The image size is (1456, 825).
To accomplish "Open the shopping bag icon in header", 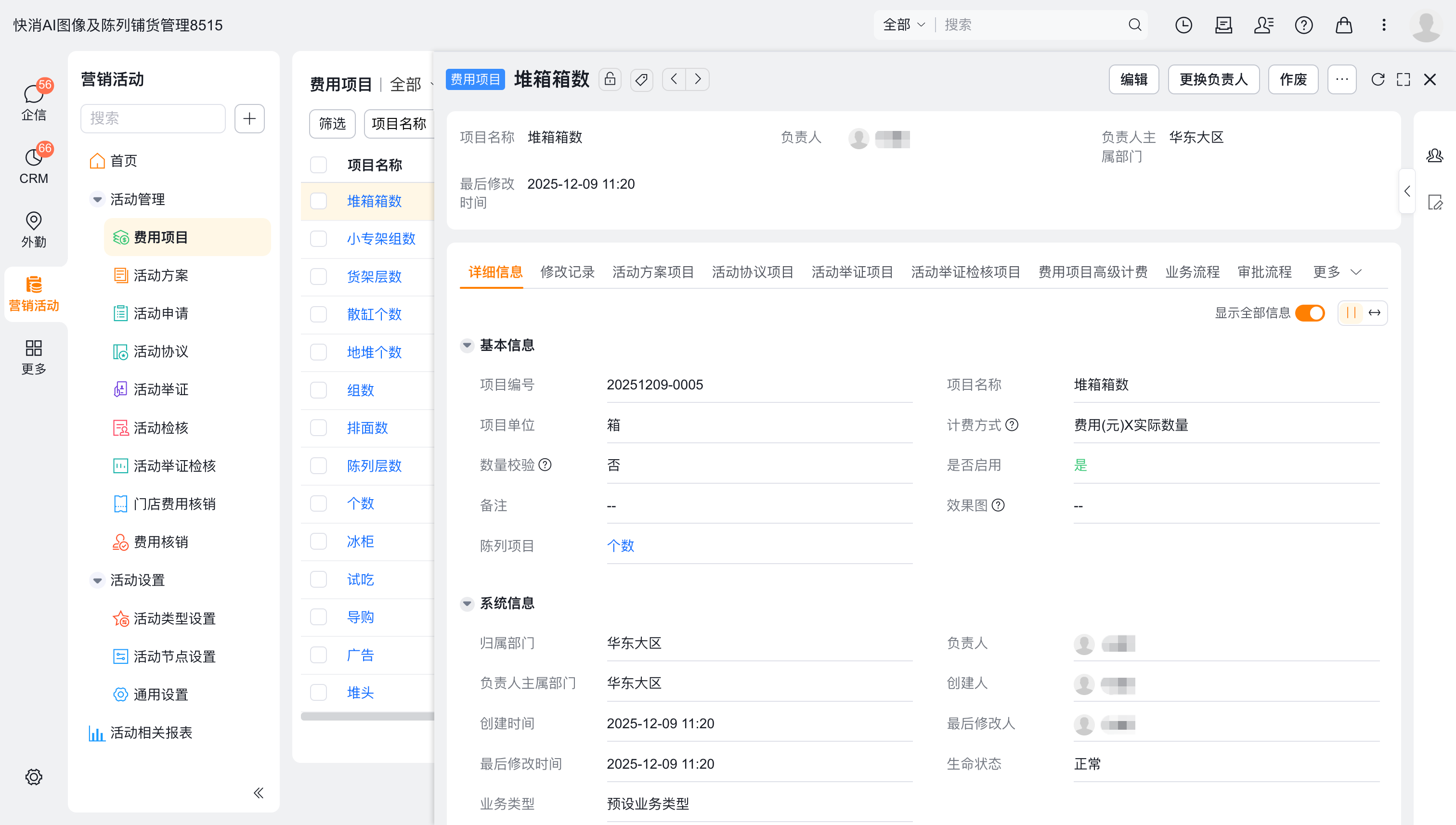I will [1344, 25].
